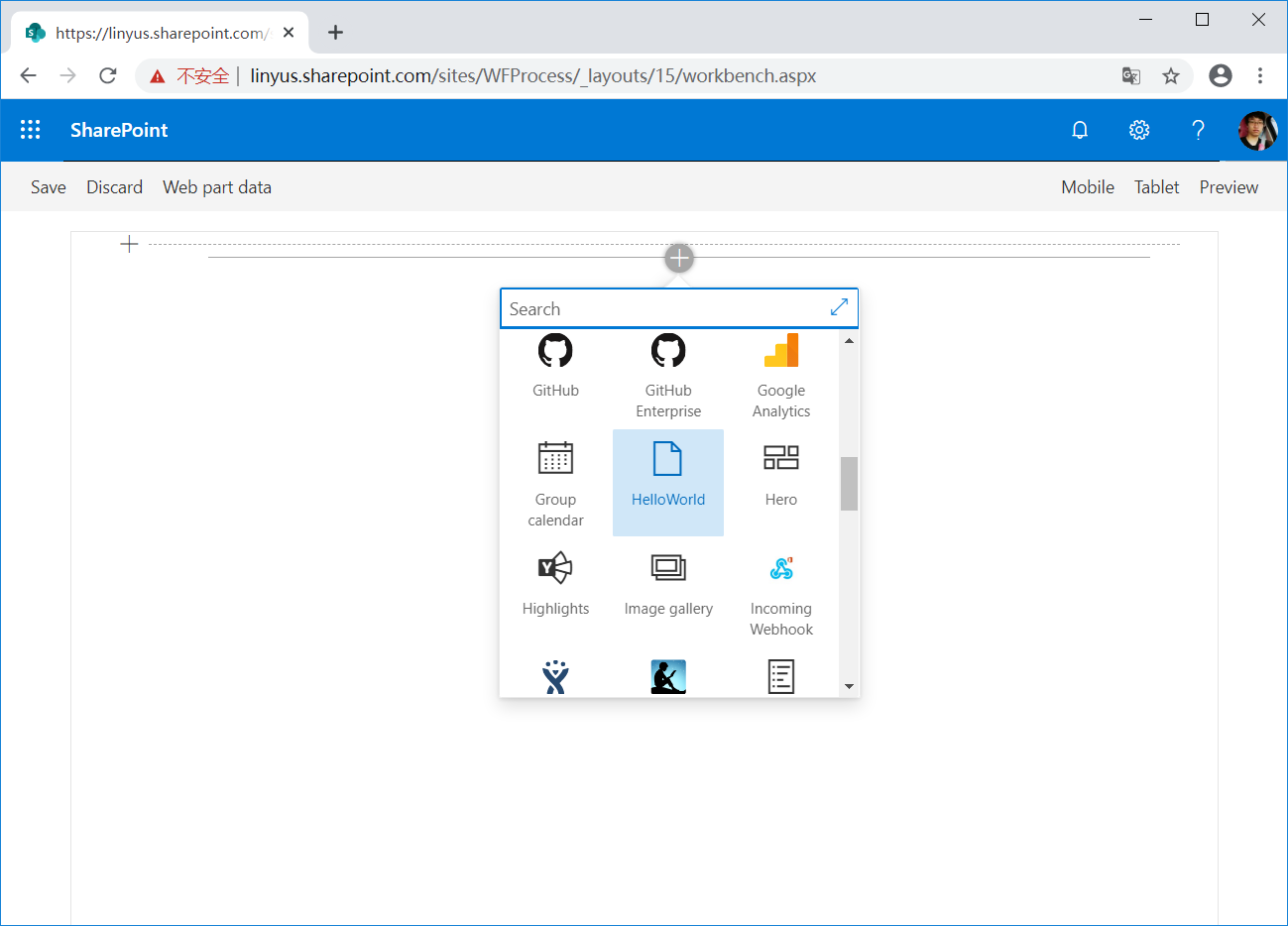Discard workbench changes
Image resolution: width=1288 pixels, height=926 pixels.
(114, 187)
